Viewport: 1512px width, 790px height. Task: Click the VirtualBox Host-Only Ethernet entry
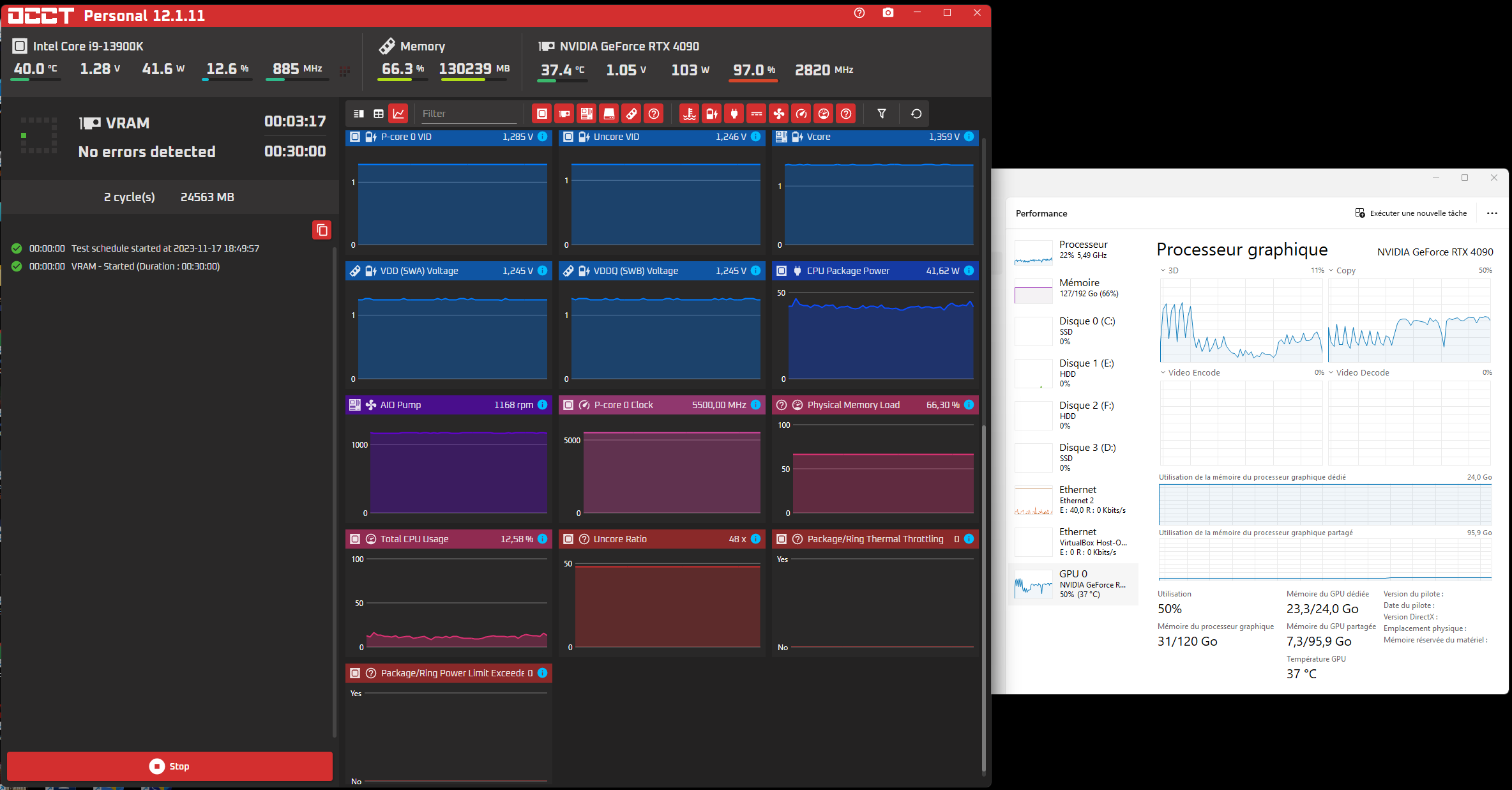(x=1073, y=542)
